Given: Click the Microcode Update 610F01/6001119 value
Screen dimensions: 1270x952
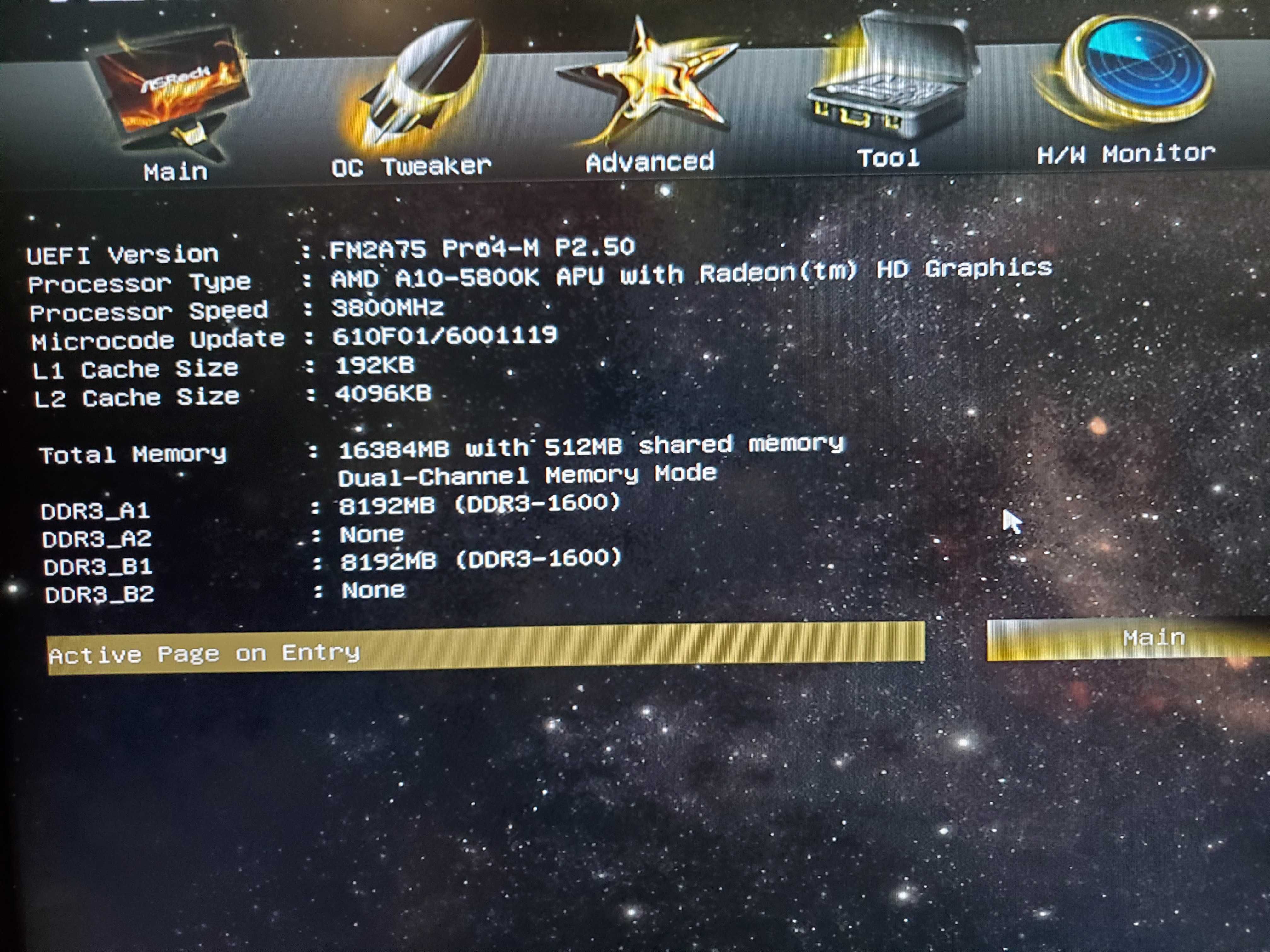Looking at the screenshot, I should pyautogui.click(x=445, y=335).
